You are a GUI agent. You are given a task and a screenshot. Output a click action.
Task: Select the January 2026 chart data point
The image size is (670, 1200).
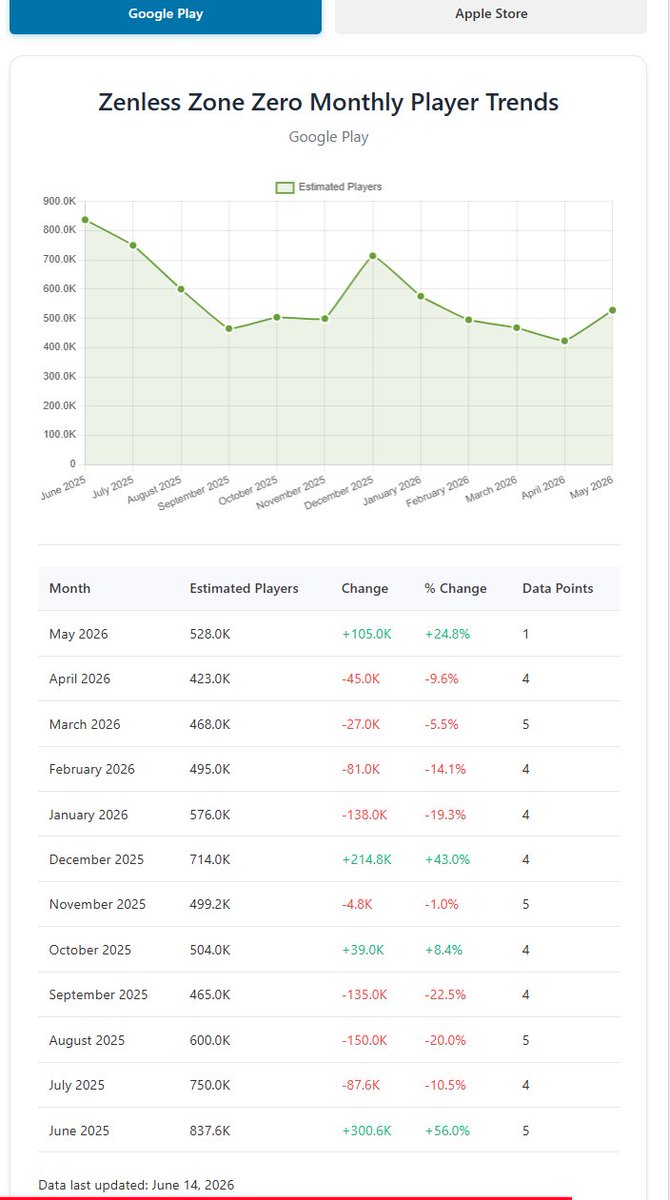pyautogui.click(x=421, y=296)
